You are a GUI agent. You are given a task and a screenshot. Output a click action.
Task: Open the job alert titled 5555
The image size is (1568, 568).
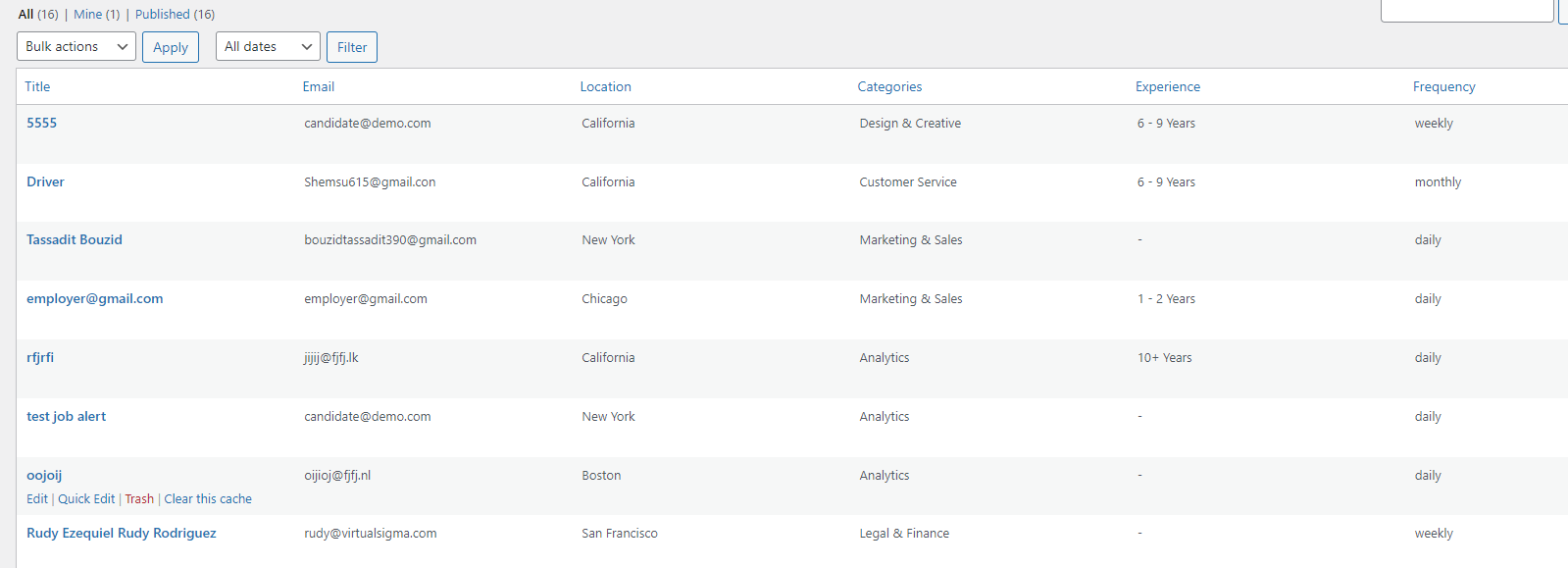(x=42, y=124)
